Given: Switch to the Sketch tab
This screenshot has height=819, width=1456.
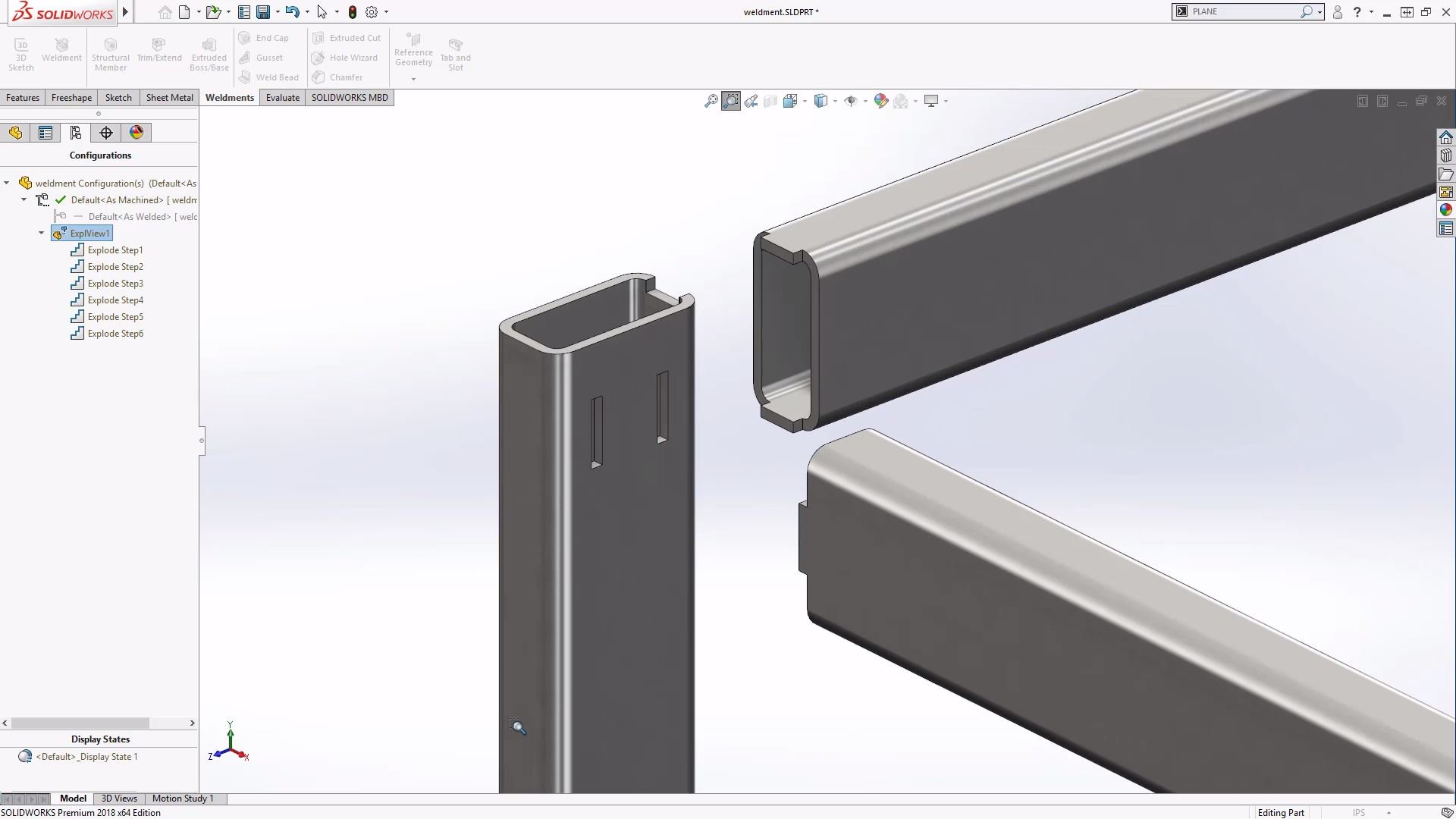Looking at the screenshot, I should tap(118, 98).
